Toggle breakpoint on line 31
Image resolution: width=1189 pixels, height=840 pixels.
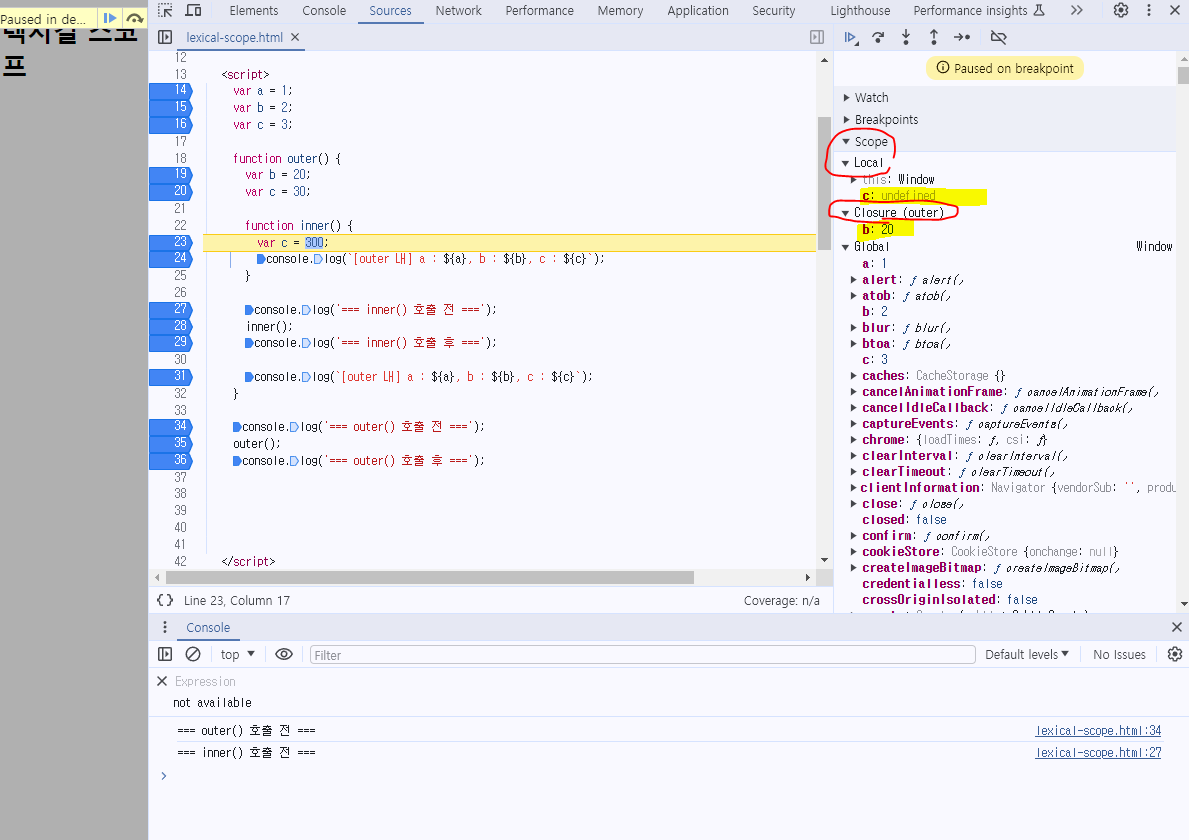coord(171,376)
